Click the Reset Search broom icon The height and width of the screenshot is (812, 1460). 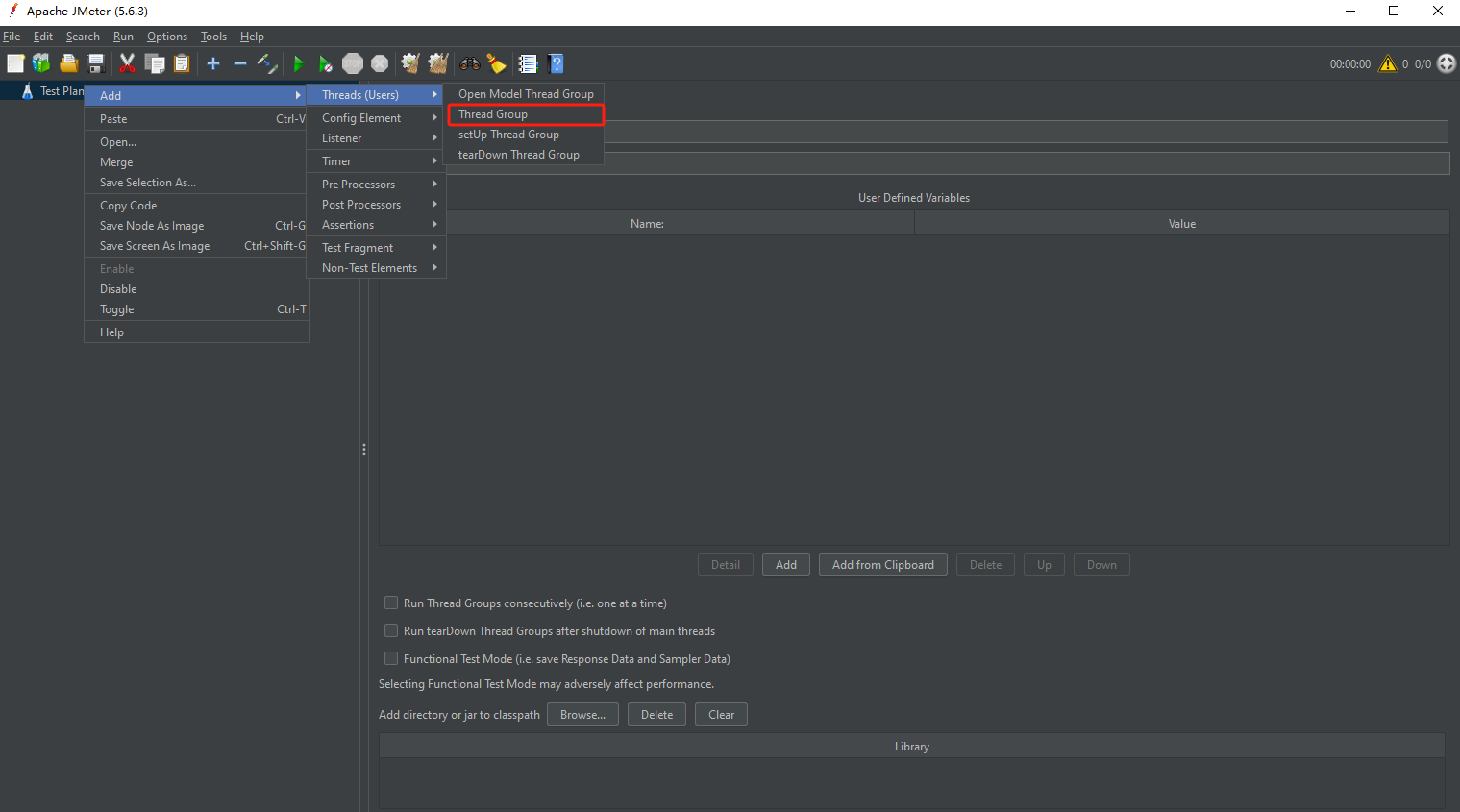click(496, 63)
